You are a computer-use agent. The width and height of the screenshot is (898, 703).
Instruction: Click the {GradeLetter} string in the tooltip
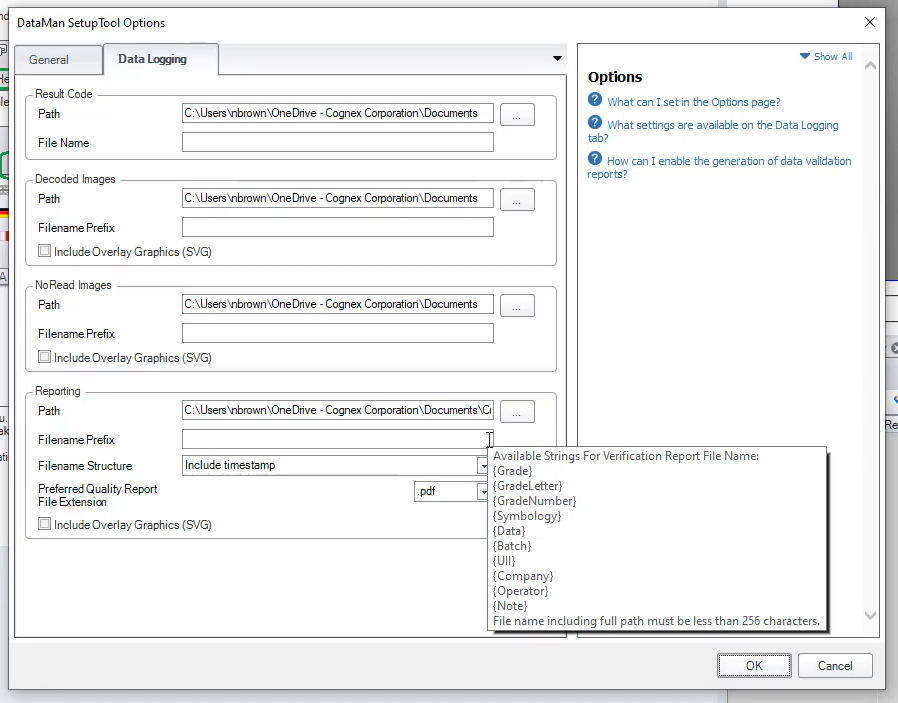point(527,485)
